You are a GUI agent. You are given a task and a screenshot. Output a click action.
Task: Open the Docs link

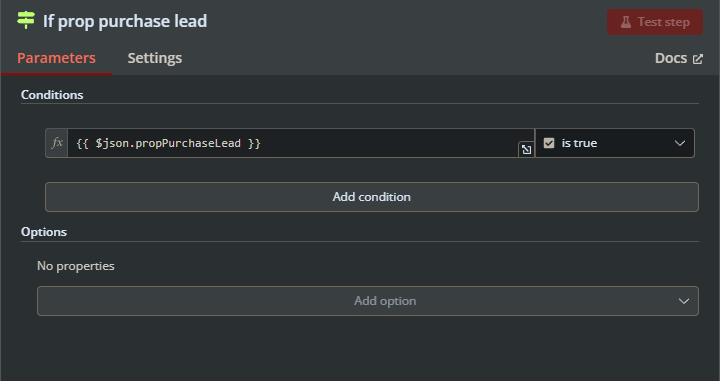pos(679,58)
